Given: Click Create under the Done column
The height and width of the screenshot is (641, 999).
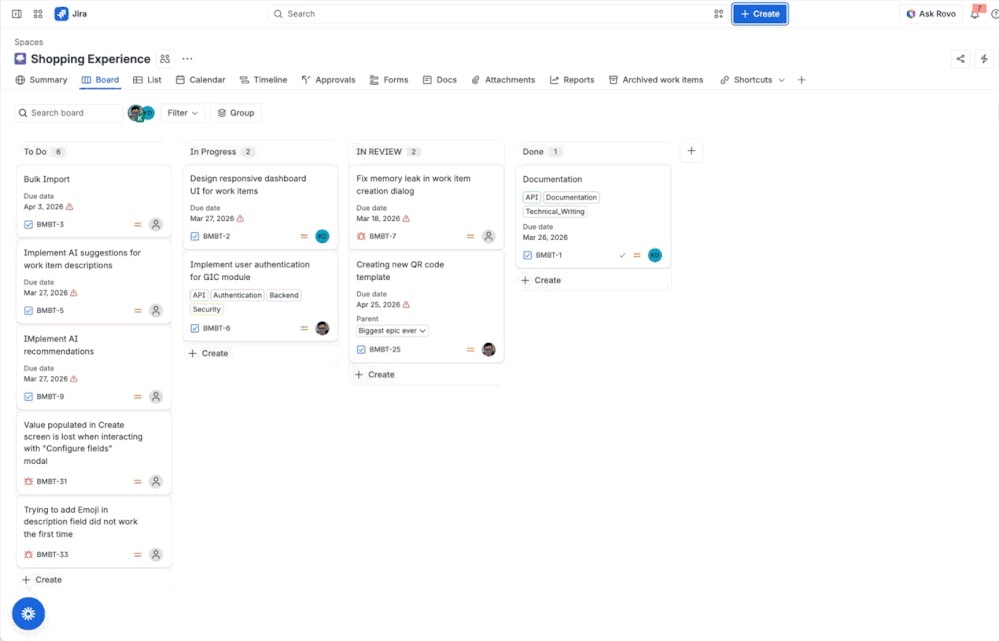Looking at the screenshot, I should pos(541,280).
